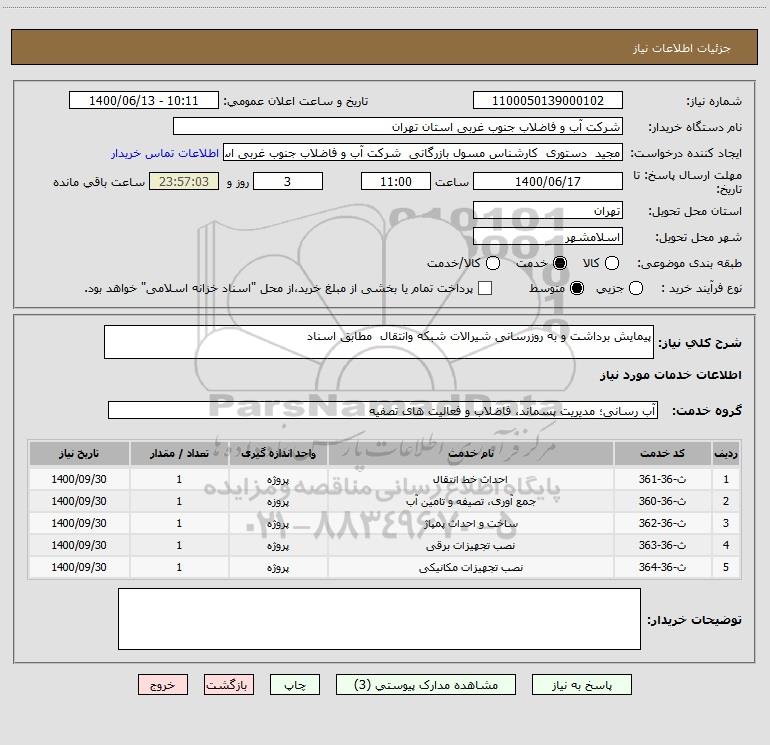Click the service name نصب تجهیزات مکانیکی
The image size is (770, 745).
click(470, 568)
